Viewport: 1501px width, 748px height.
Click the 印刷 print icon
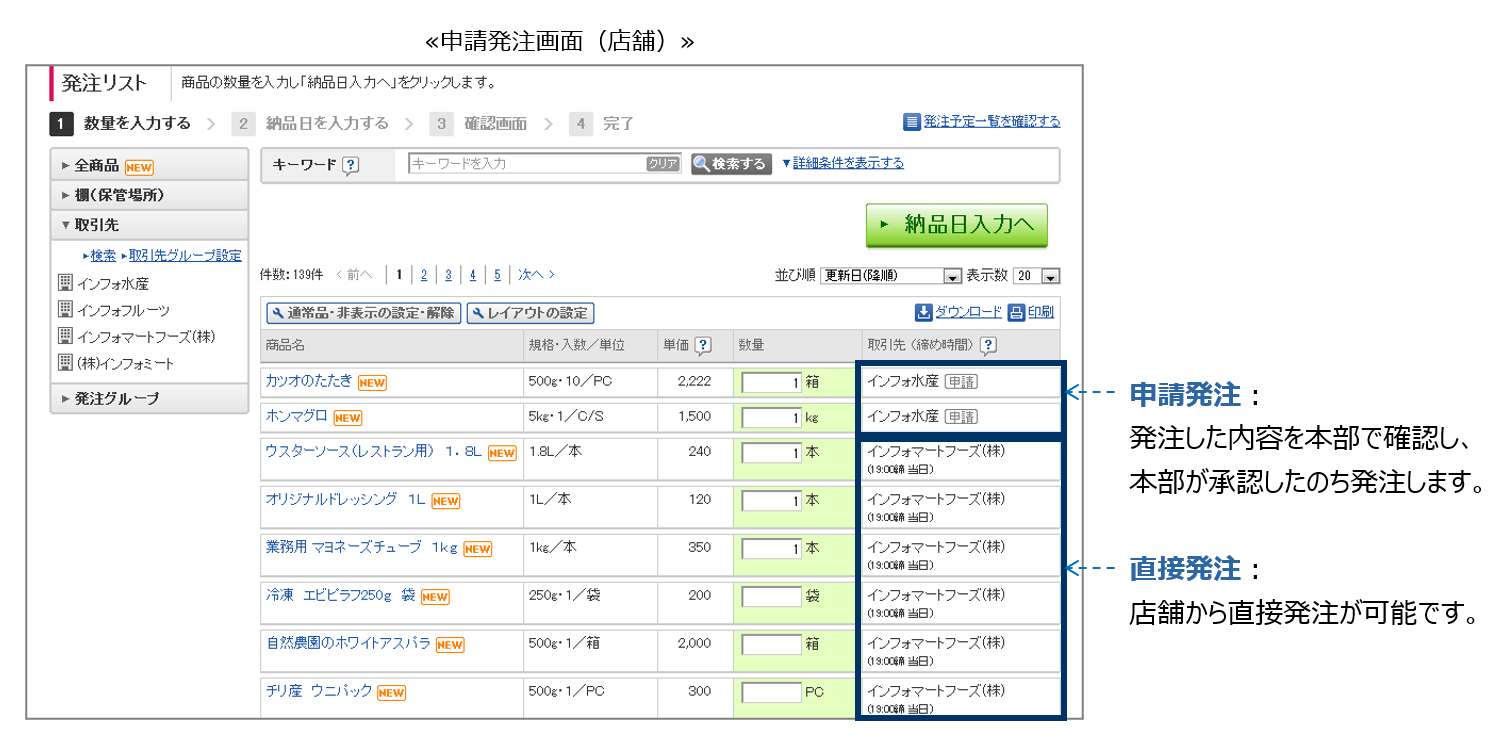coord(1016,312)
